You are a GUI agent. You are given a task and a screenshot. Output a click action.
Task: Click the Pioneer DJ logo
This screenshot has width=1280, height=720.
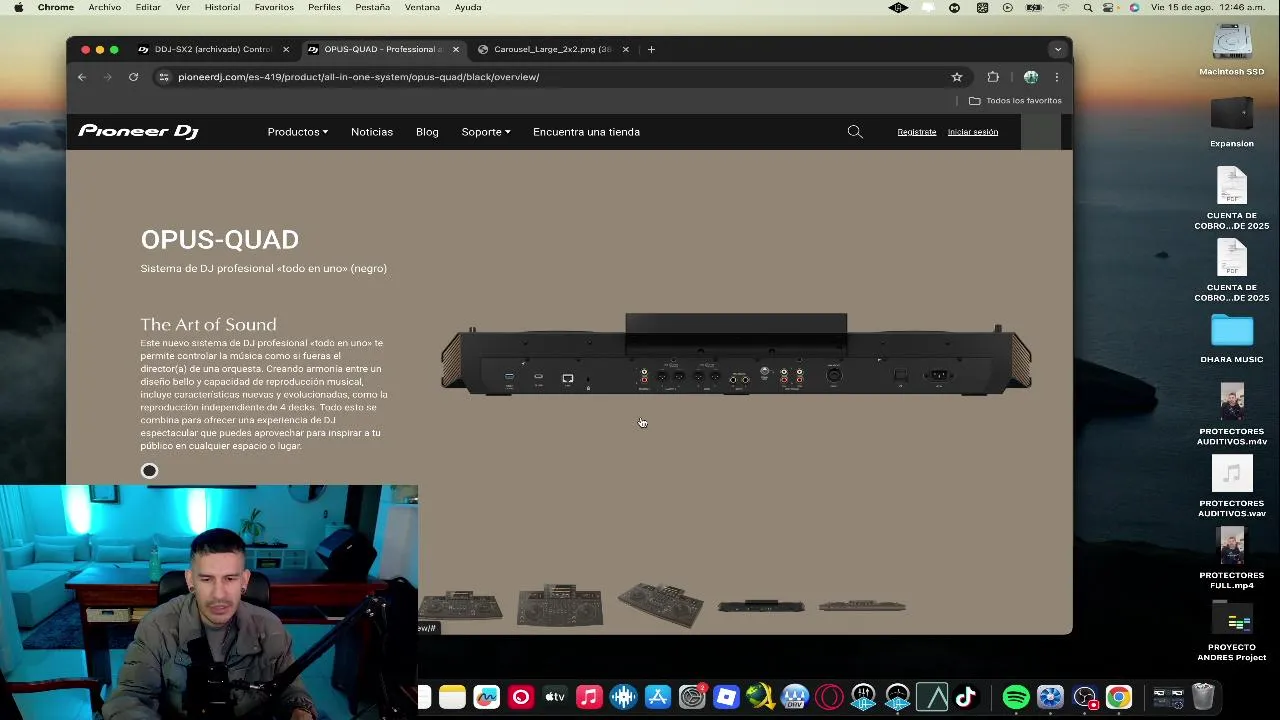coord(139,132)
